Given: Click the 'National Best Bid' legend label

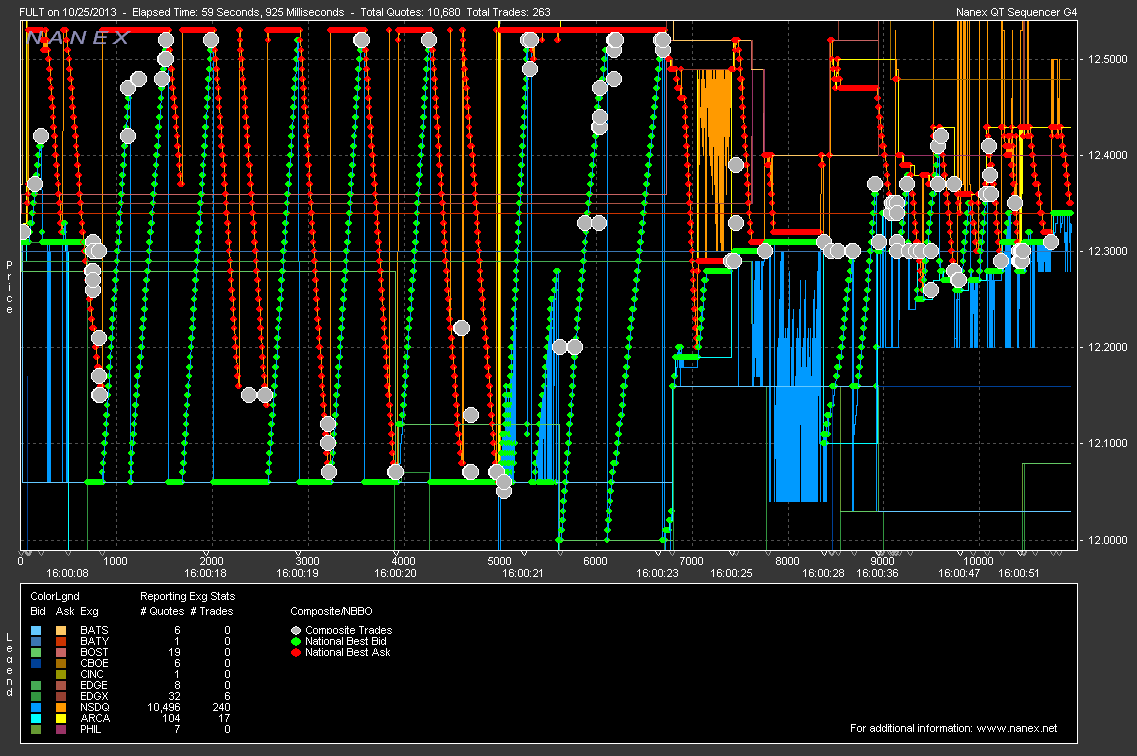Looking at the screenshot, I should [x=346, y=641].
